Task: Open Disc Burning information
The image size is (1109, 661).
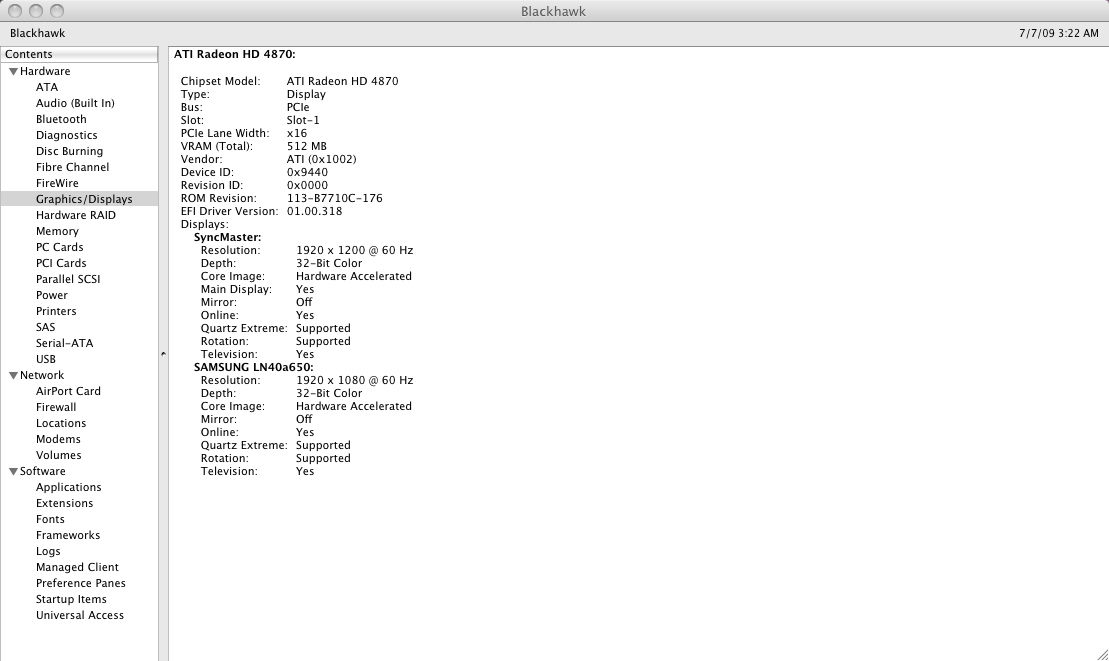Action: pos(69,151)
